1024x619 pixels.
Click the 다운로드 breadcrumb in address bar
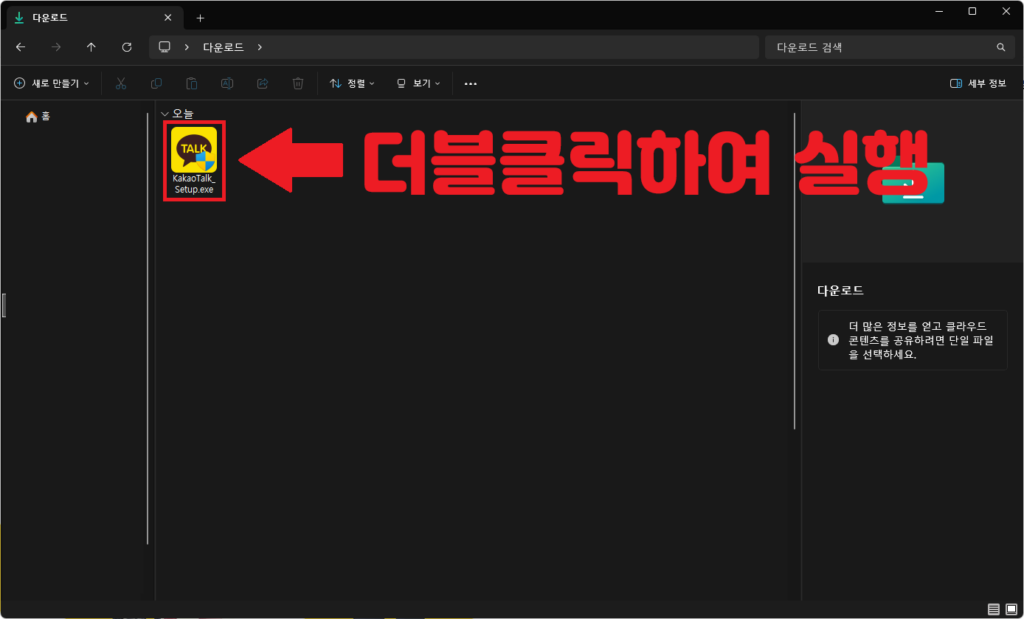[223, 47]
